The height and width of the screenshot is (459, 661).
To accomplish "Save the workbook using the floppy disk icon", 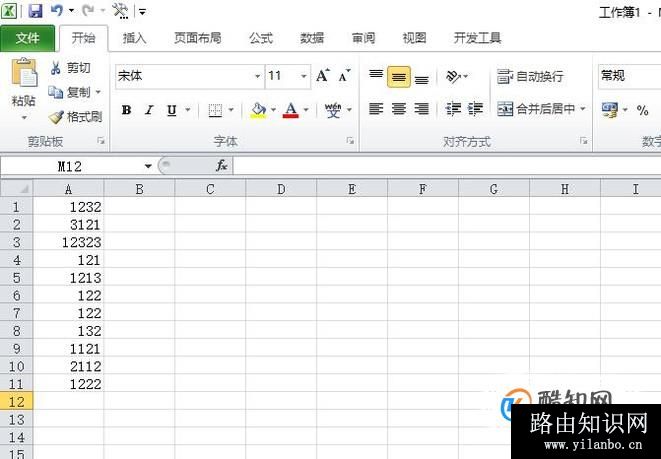I will (35, 11).
